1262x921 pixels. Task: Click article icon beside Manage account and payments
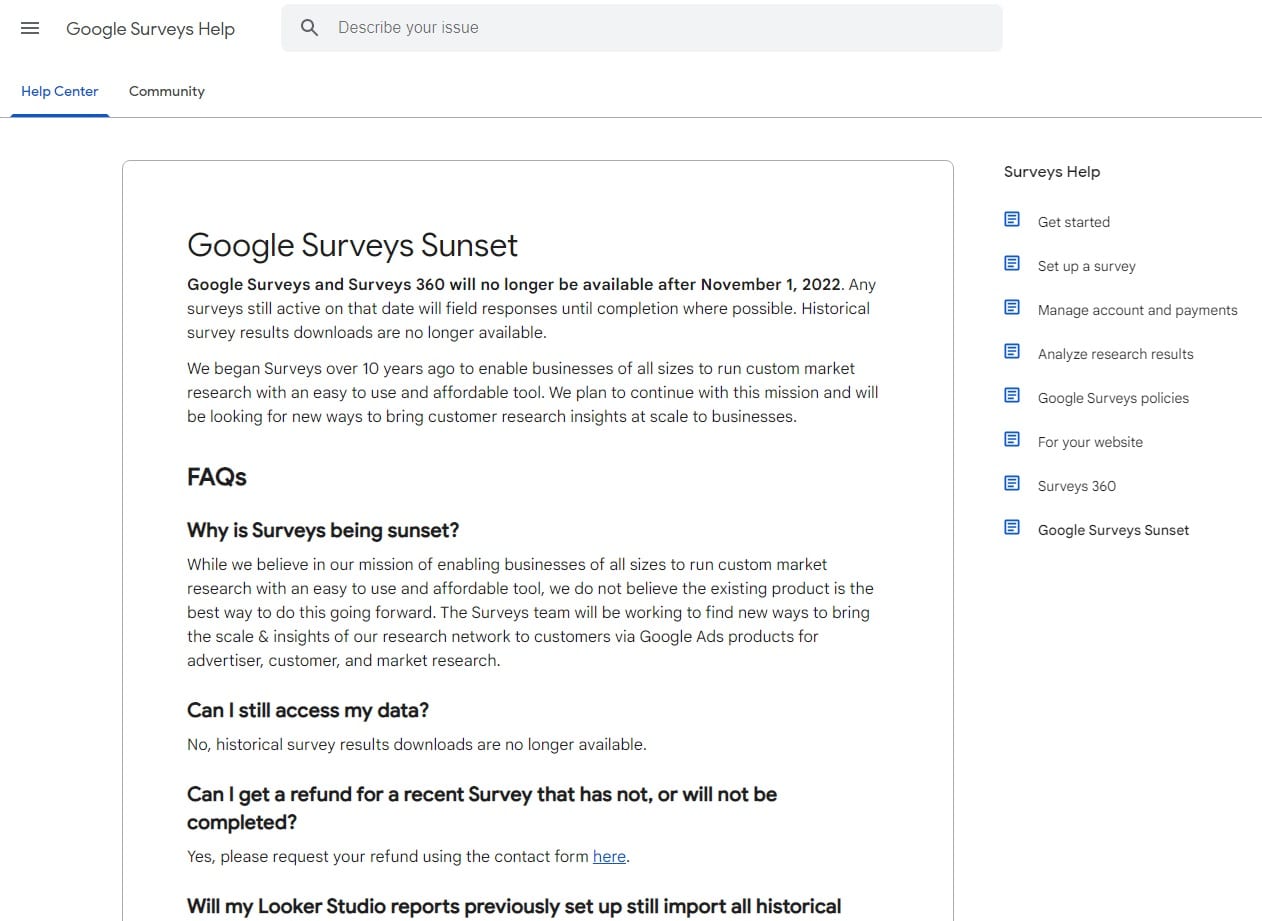click(1012, 308)
